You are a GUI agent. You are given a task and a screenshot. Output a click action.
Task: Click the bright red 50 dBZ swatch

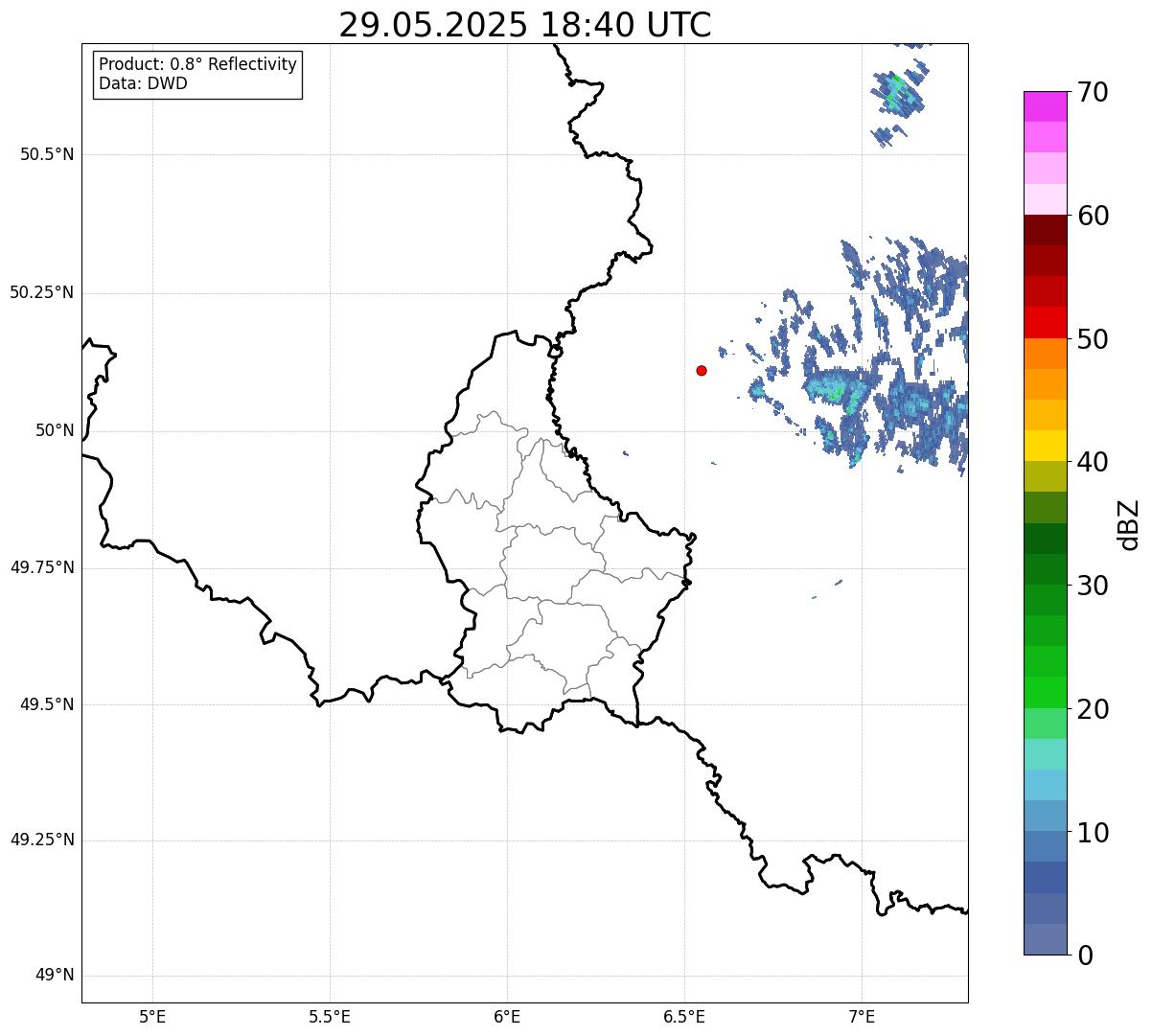[1045, 322]
